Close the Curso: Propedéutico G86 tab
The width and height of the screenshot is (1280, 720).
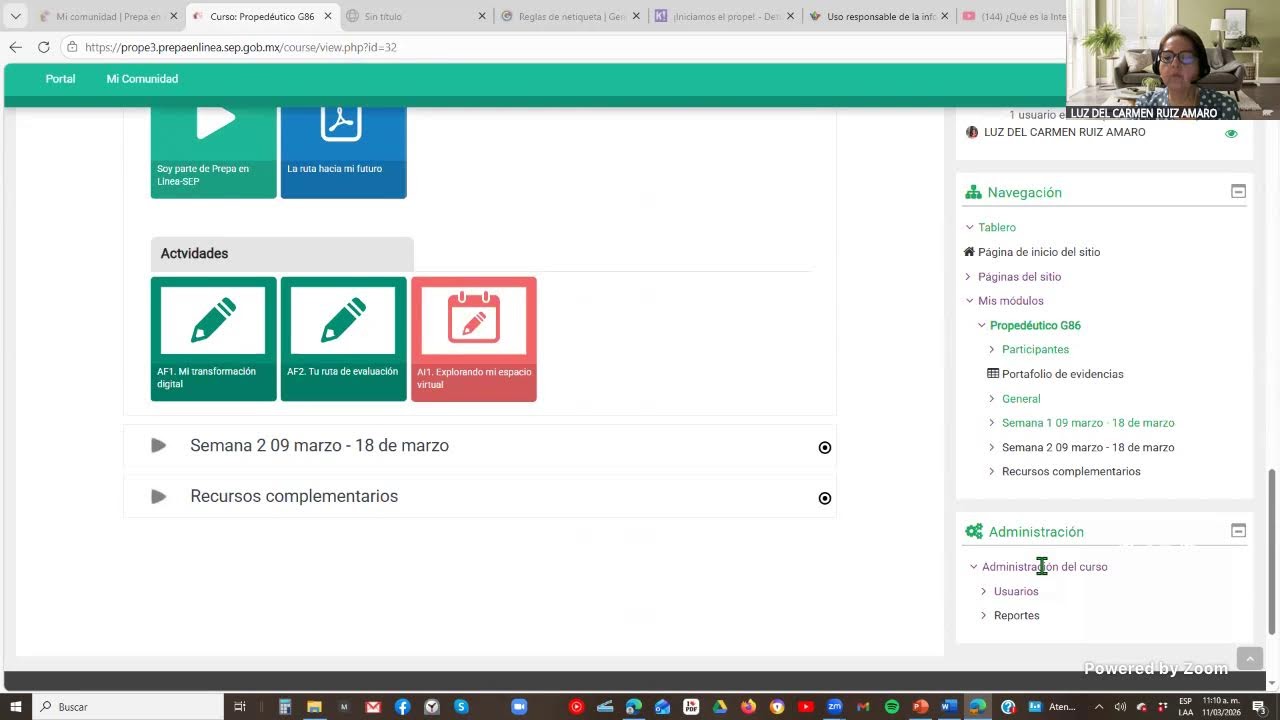[327, 17]
